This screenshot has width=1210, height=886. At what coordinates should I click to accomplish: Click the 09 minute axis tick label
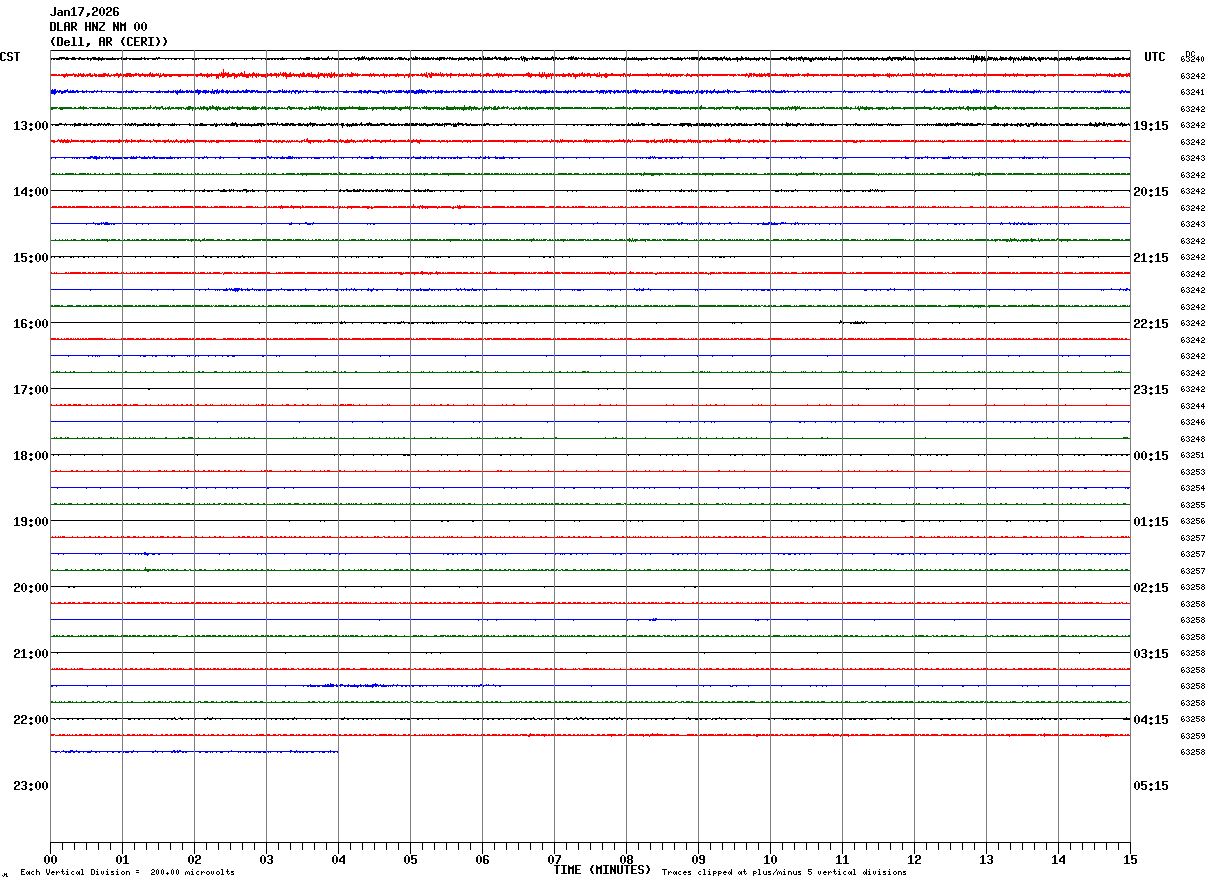pyautogui.click(x=698, y=860)
